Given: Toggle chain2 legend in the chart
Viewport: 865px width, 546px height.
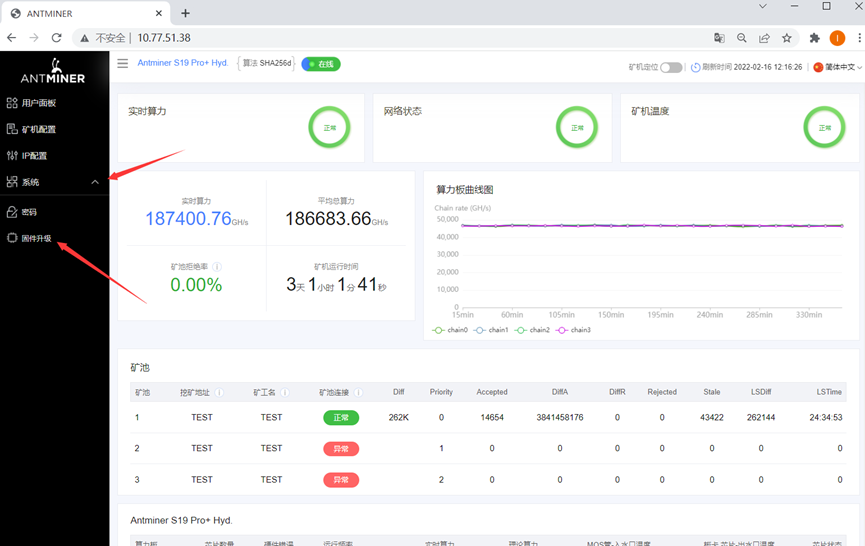Looking at the screenshot, I should click(532, 330).
